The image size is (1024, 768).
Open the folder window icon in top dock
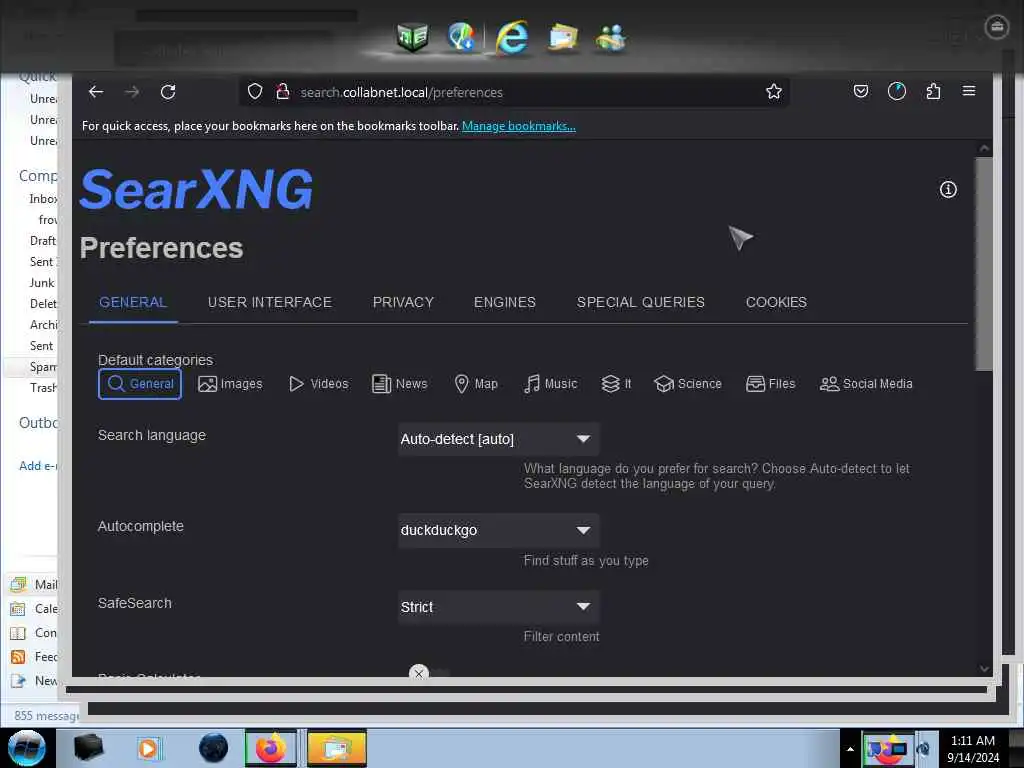(x=563, y=37)
